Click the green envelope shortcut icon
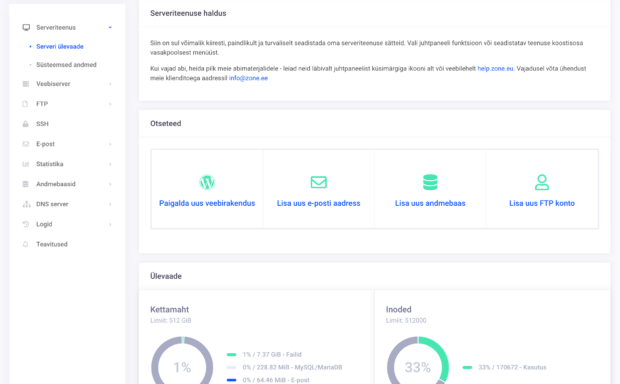Image resolution: width=620 pixels, height=384 pixels. [319, 182]
